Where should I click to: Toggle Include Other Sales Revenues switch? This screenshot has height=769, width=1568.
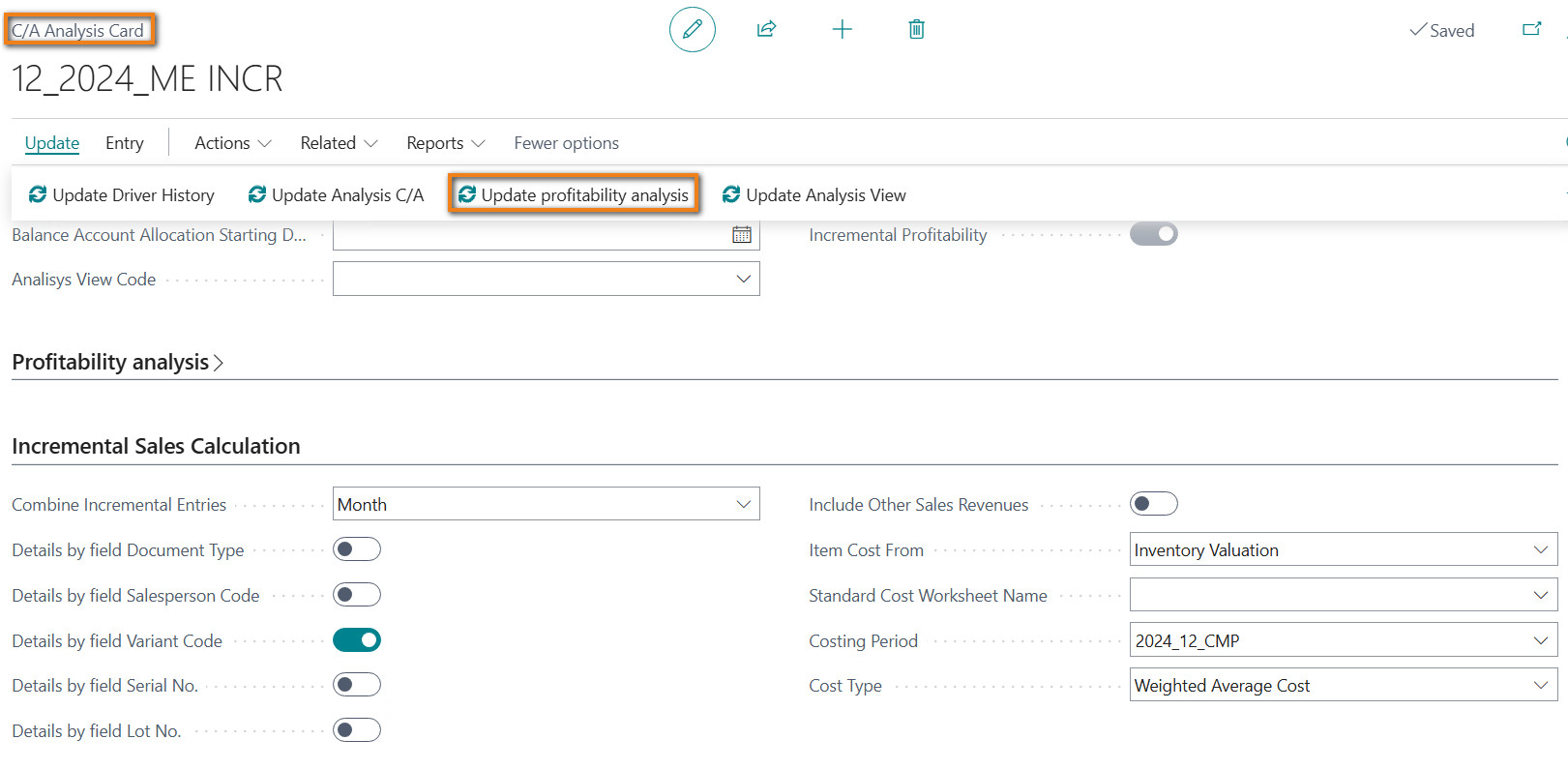click(1153, 504)
